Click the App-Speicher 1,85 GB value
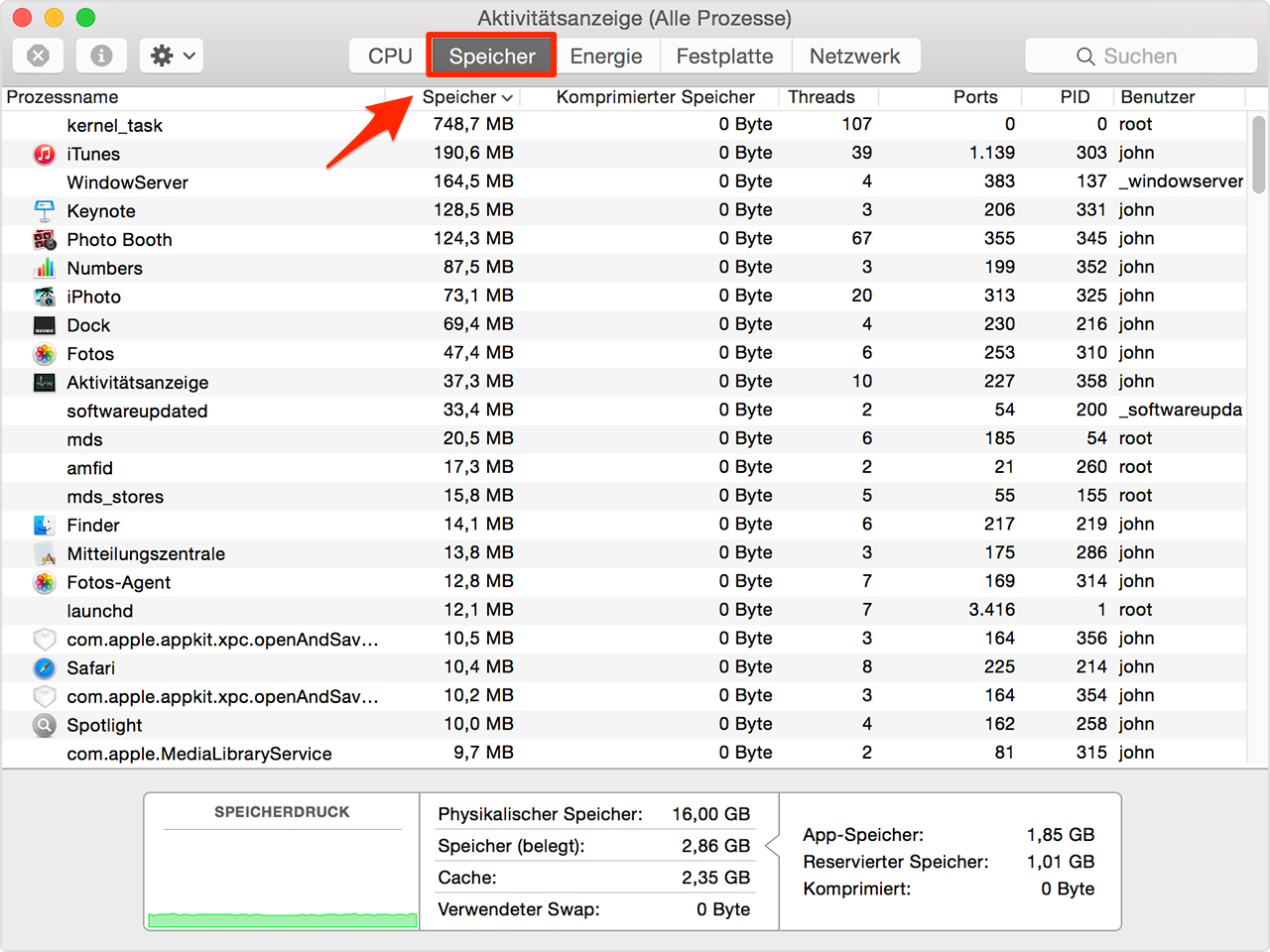This screenshot has width=1270, height=952. 1061,835
